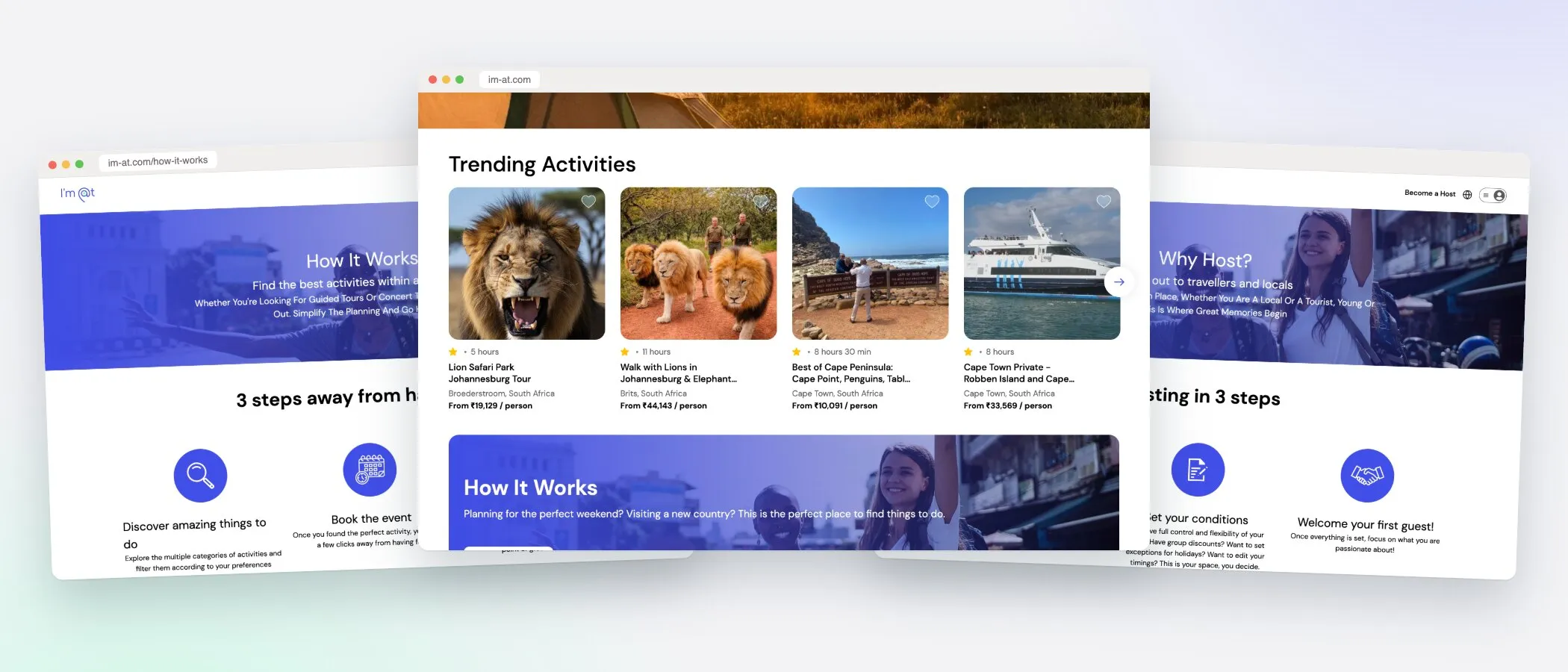The height and width of the screenshot is (672, 1568).
Task: Click the calendar Book the event icon
Action: (370, 470)
